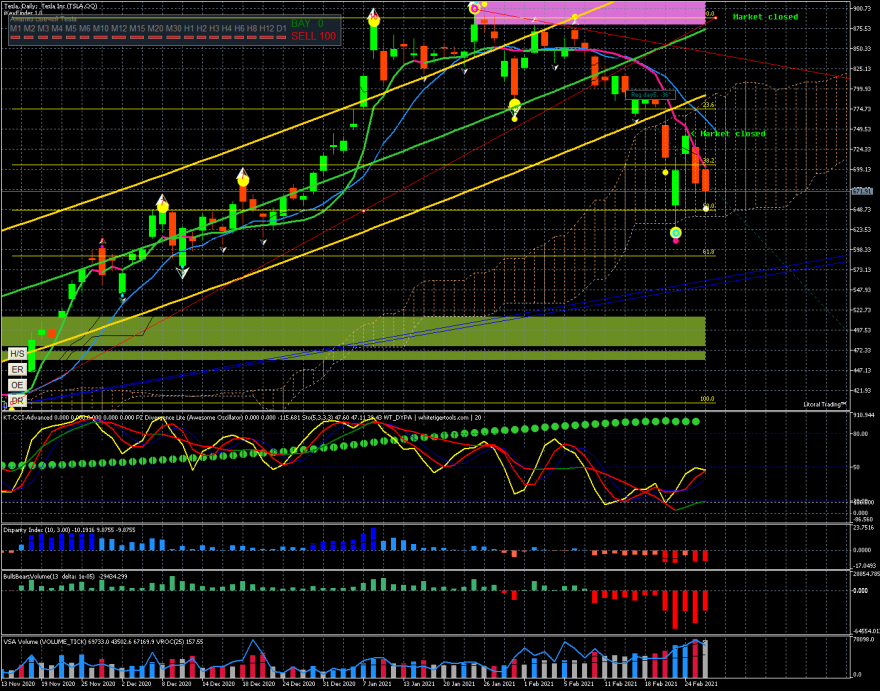Click the cyan-ringed yellow circle marker under the lowest February candle
The height and width of the screenshot is (691, 880).
click(676, 232)
